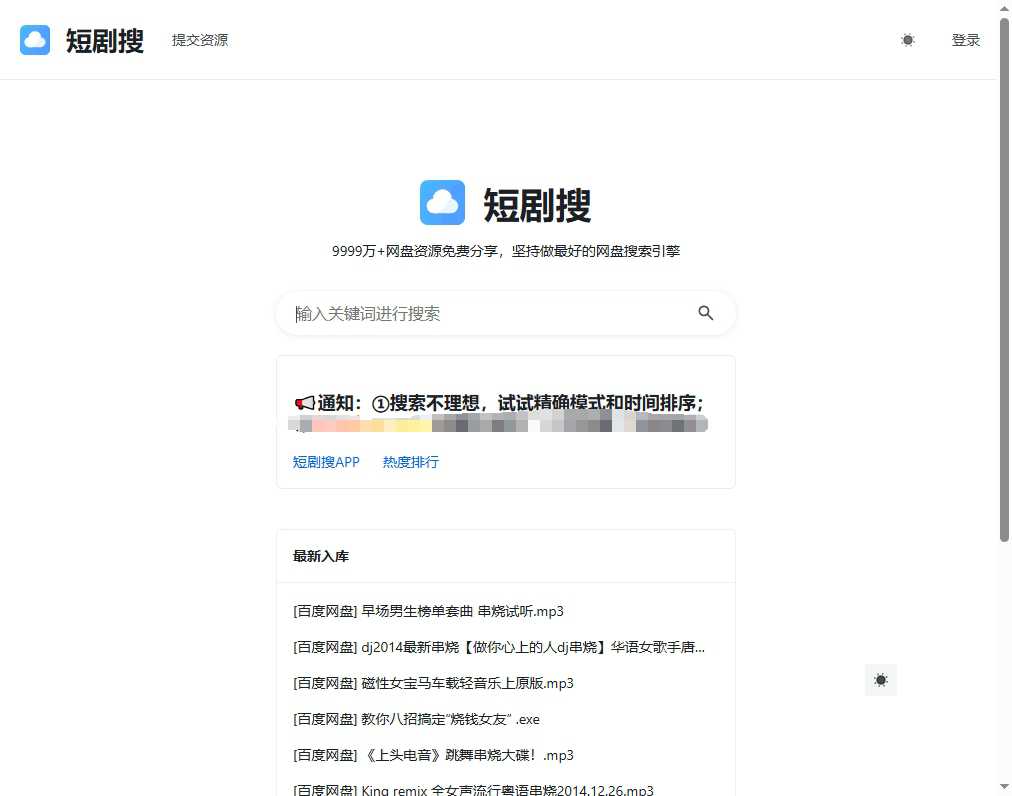Click inside the keyword search input field
This screenshot has height=796, width=1012.
(x=450, y=313)
